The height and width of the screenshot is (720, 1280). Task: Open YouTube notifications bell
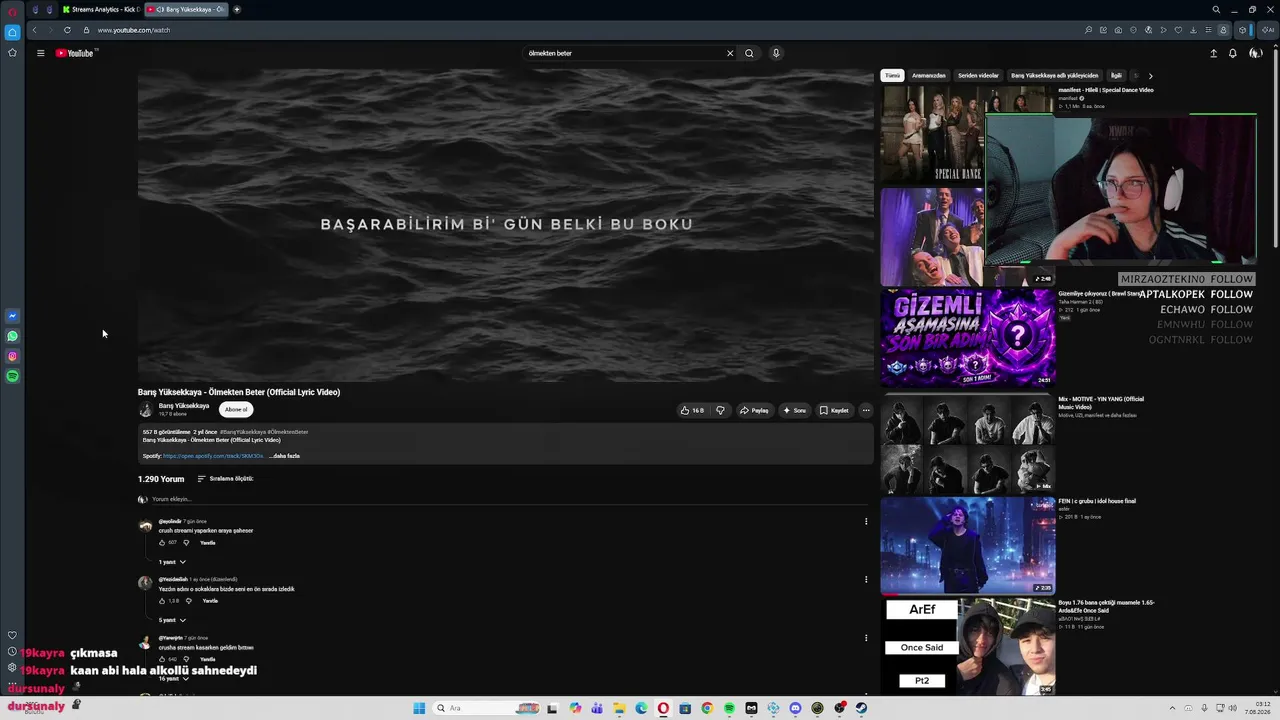coord(1233,53)
